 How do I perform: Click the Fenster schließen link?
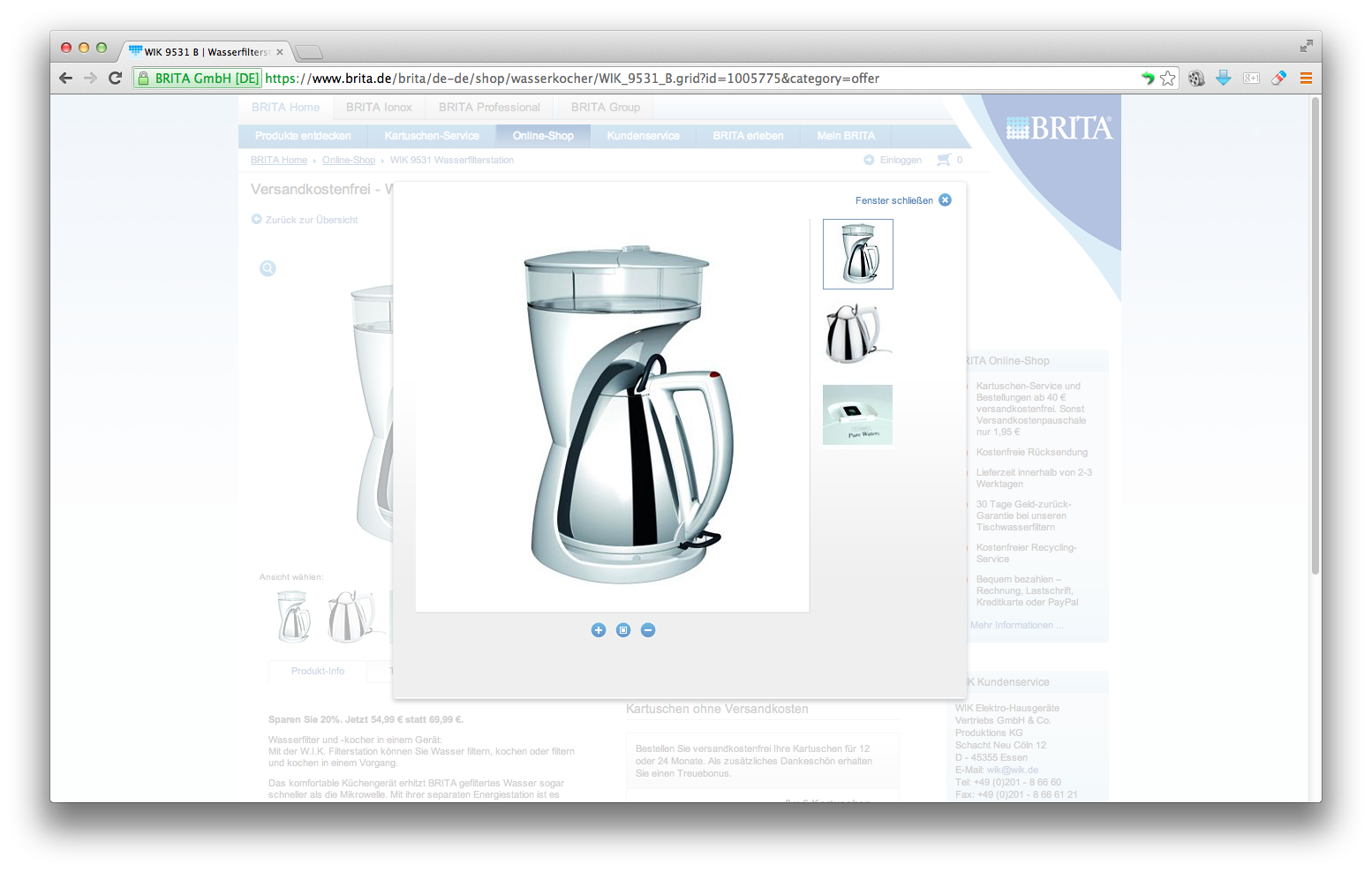click(x=893, y=200)
